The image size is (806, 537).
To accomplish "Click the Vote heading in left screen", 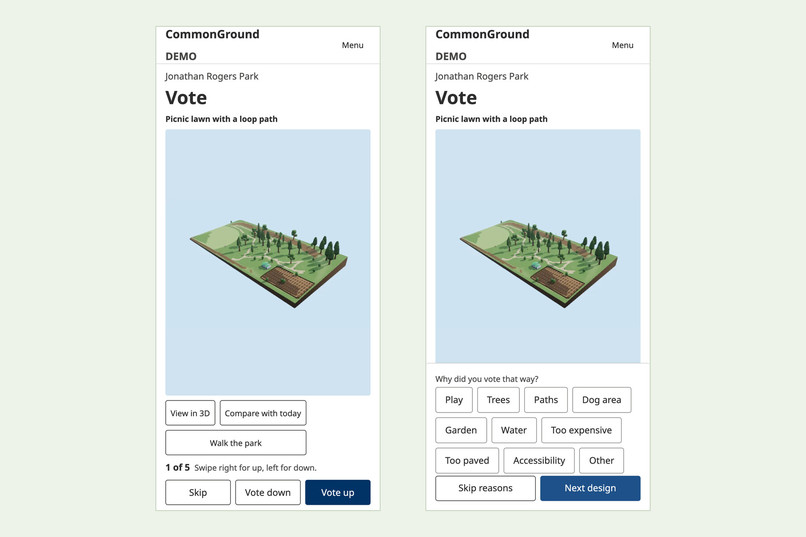I will (x=186, y=98).
